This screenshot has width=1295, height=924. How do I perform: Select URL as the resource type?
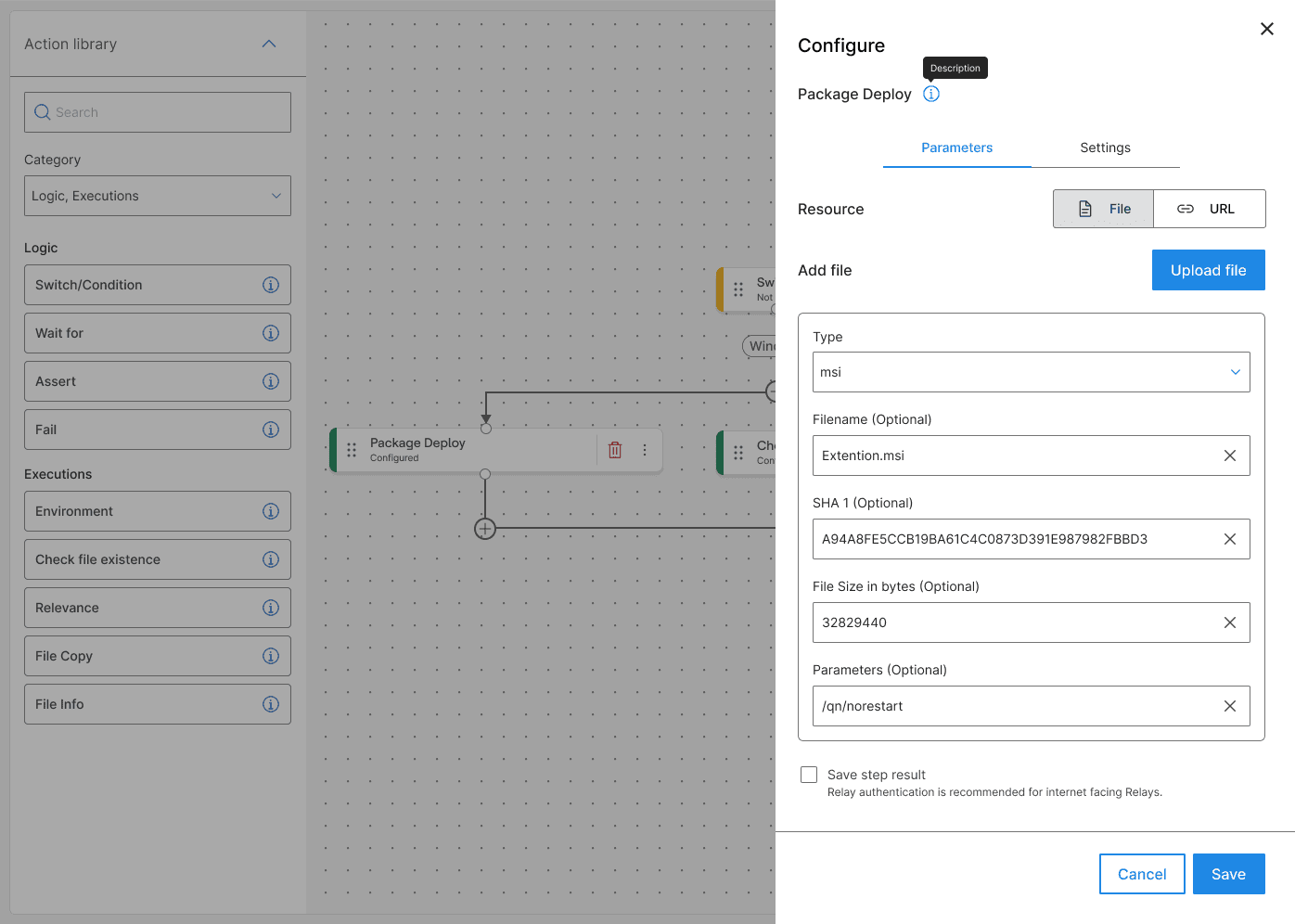1210,209
